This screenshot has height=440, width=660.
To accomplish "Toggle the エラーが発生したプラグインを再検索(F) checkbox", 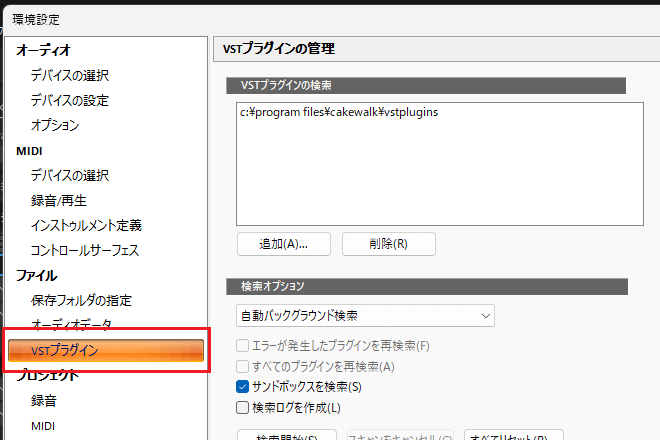I will click(x=241, y=346).
